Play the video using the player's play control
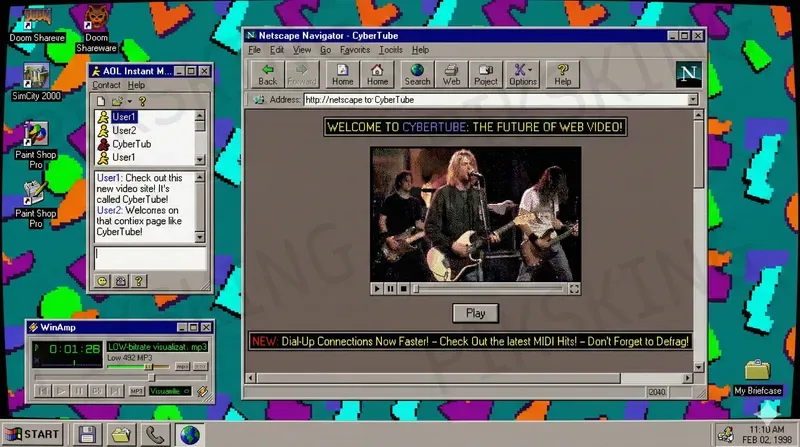Screen dimensions: 800x447 point(377,289)
